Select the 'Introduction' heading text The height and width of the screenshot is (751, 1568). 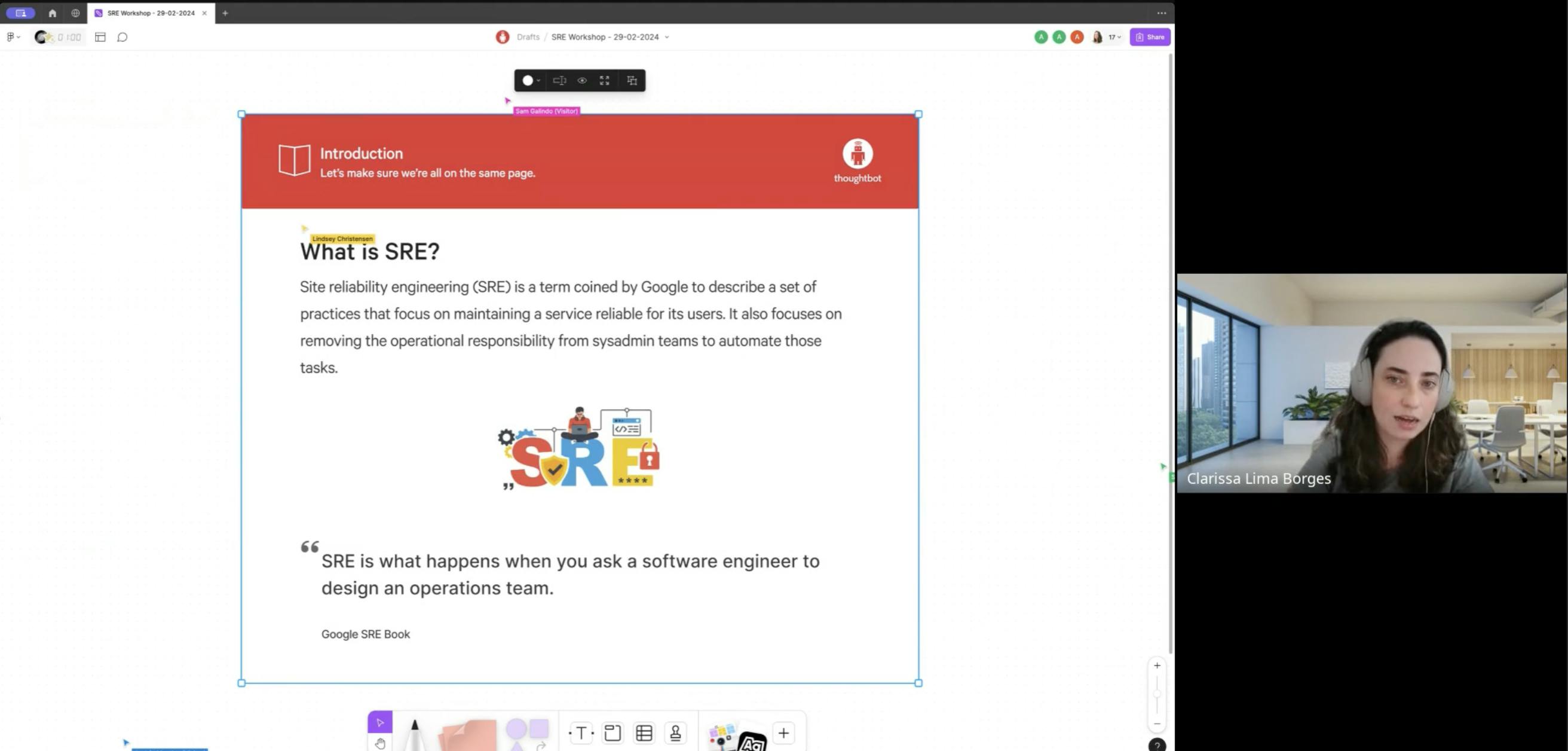click(361, 154)
